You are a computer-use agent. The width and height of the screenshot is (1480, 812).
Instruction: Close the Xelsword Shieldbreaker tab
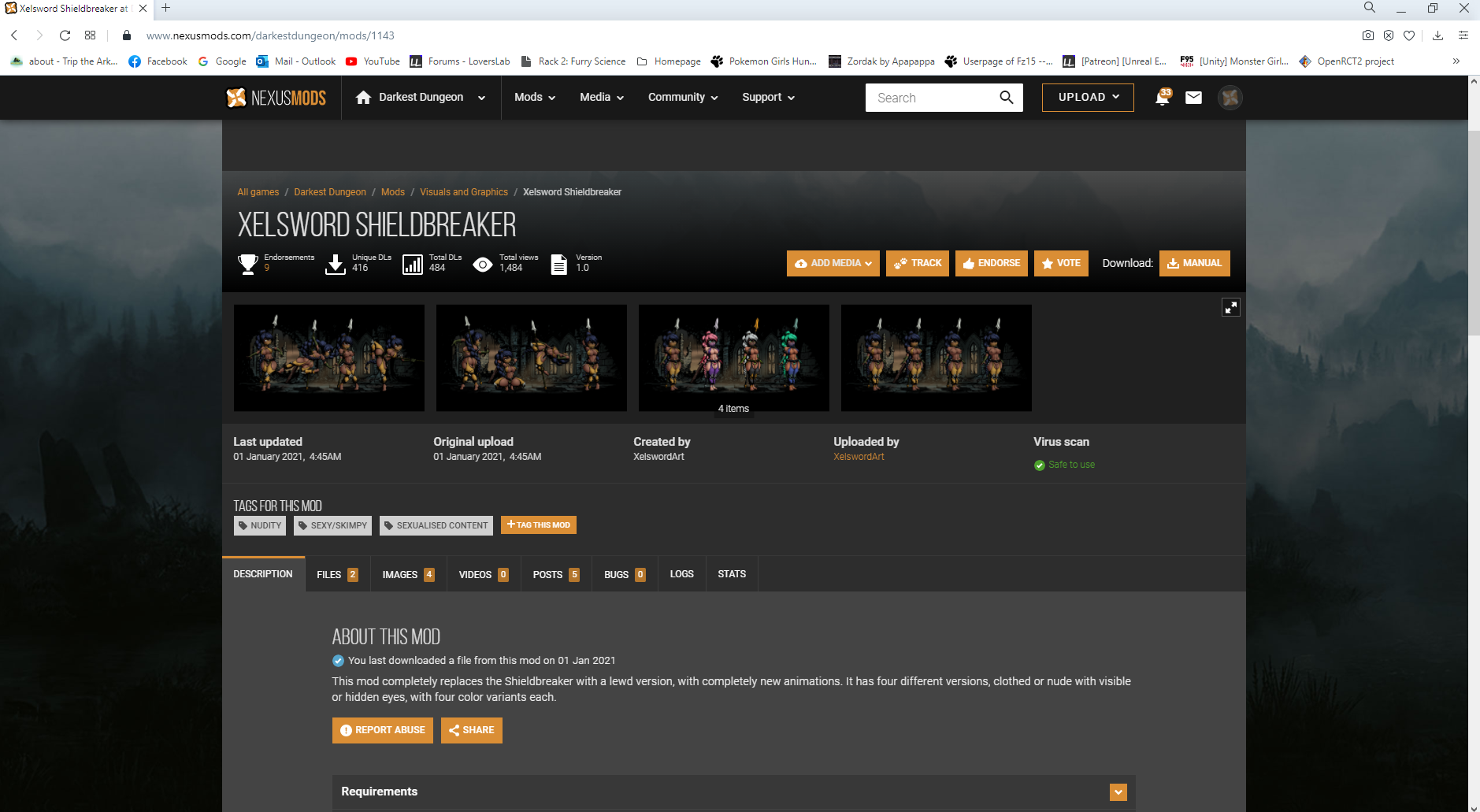[x=143, y=9]
